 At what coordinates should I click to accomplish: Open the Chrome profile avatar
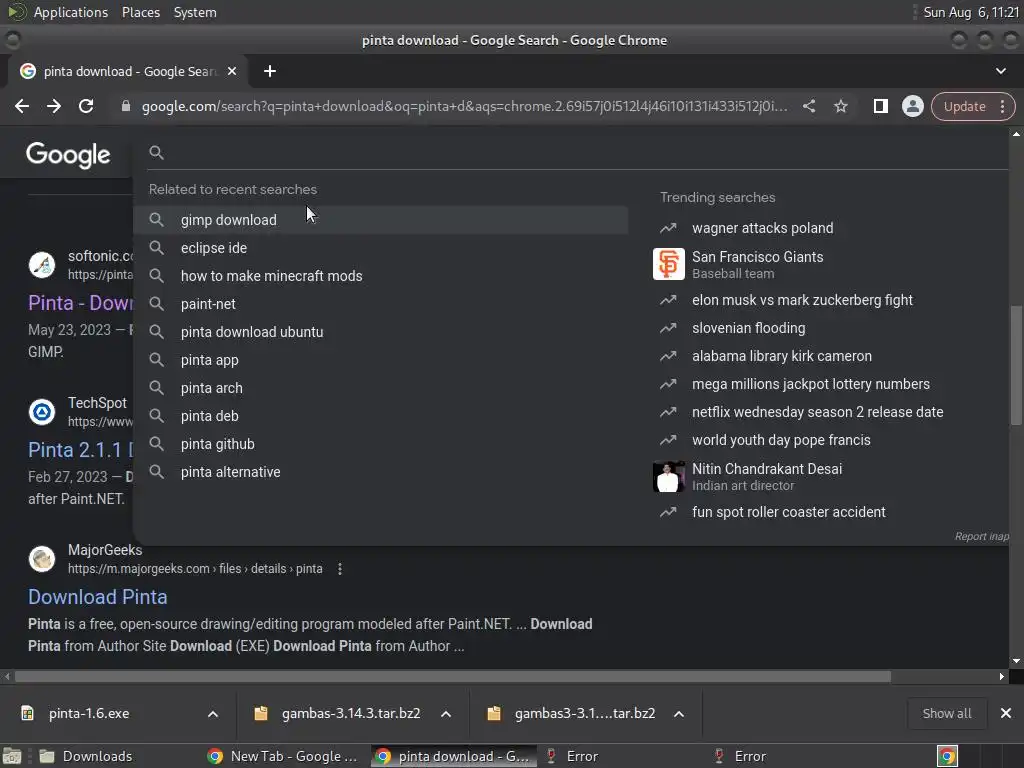(912, 106)
